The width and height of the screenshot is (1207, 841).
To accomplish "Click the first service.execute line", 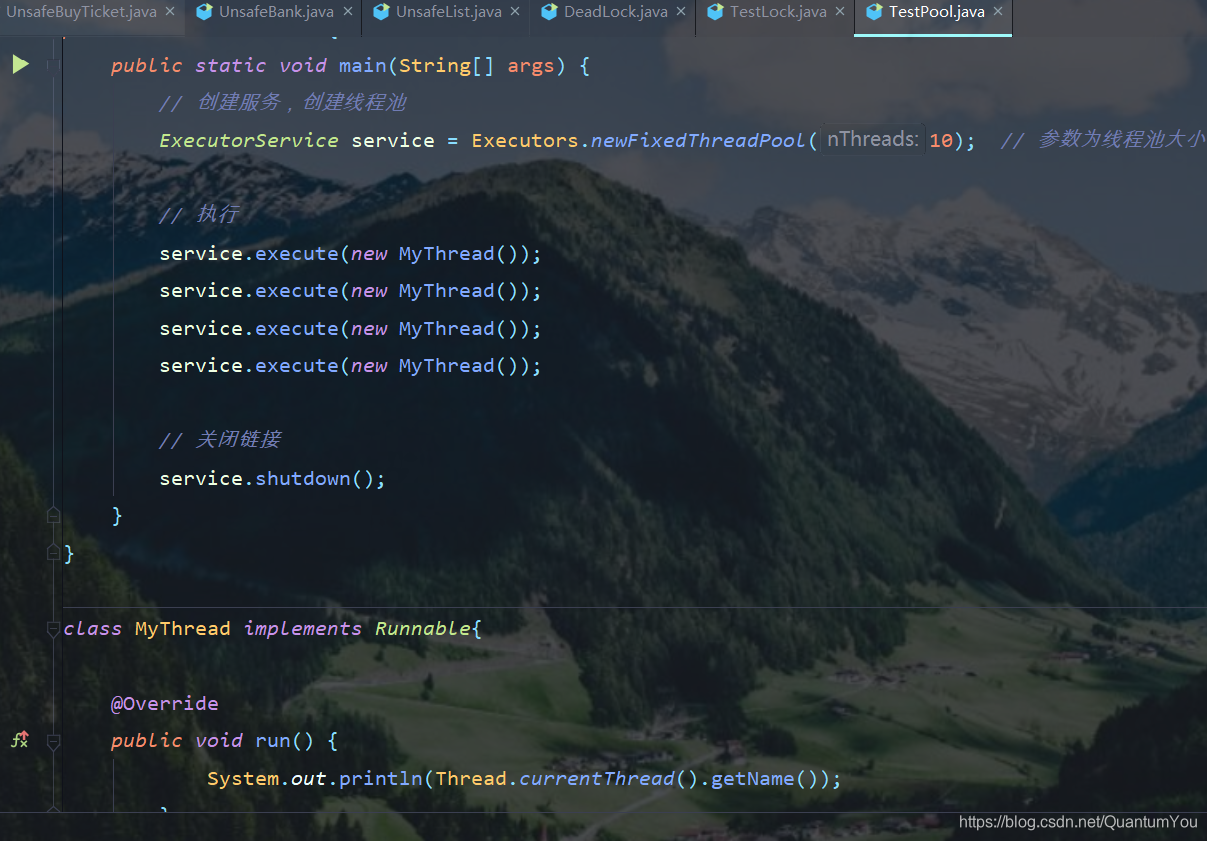I will (350, 254).
